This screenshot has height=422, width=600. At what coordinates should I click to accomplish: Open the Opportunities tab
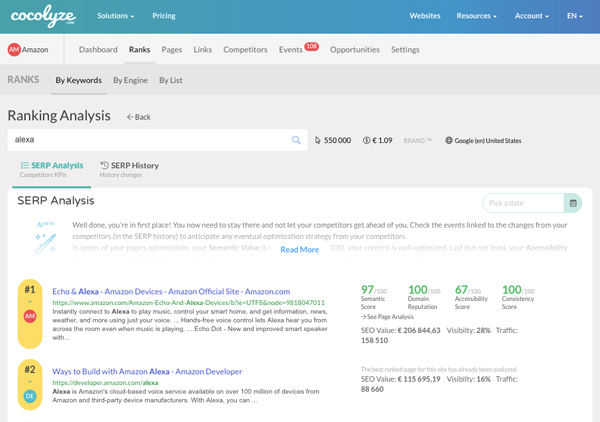[355, 50]
